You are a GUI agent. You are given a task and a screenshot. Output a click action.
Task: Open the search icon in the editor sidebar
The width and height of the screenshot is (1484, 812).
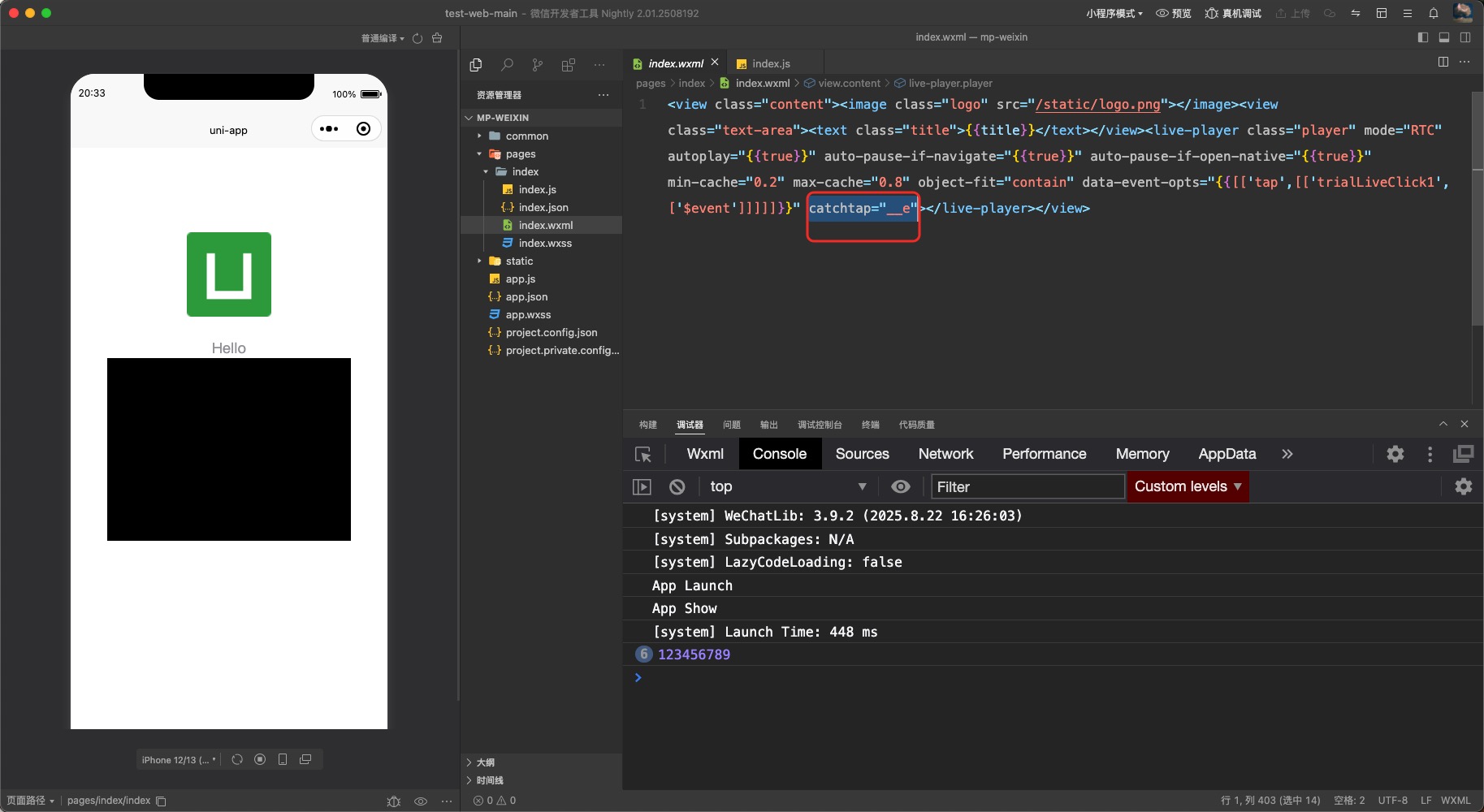507,65
